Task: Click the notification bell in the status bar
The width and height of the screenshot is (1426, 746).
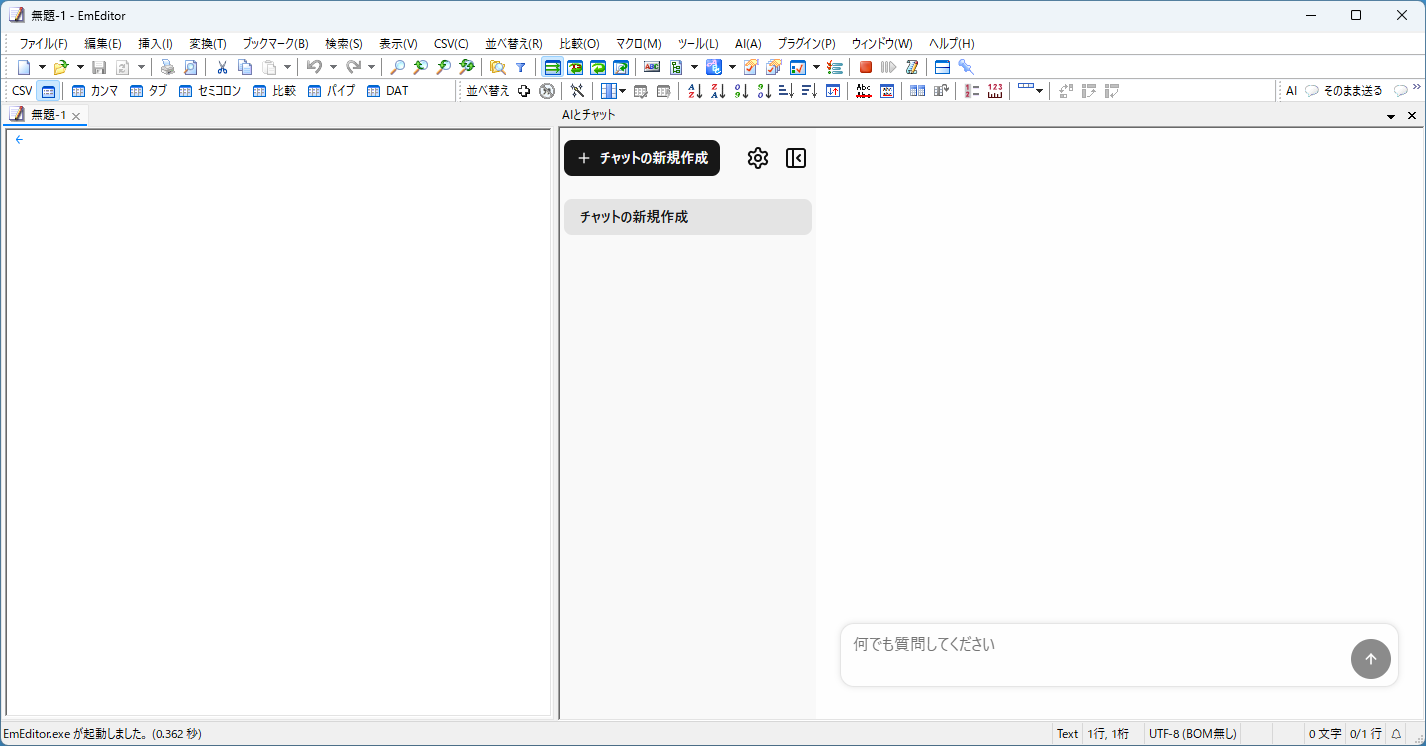Action: 1396,734
